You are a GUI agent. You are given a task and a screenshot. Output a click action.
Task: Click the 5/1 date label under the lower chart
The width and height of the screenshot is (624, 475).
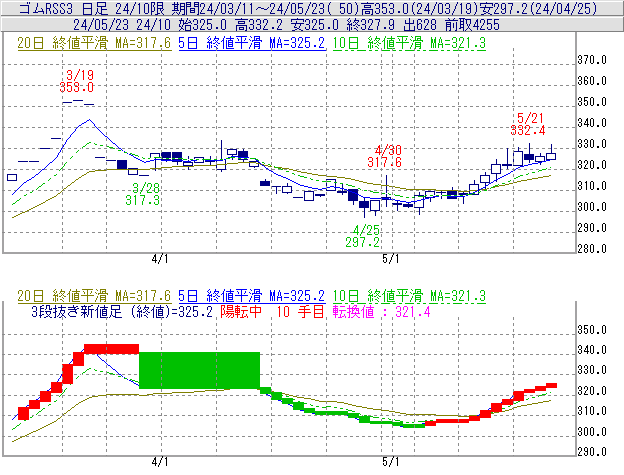(390, 462)
